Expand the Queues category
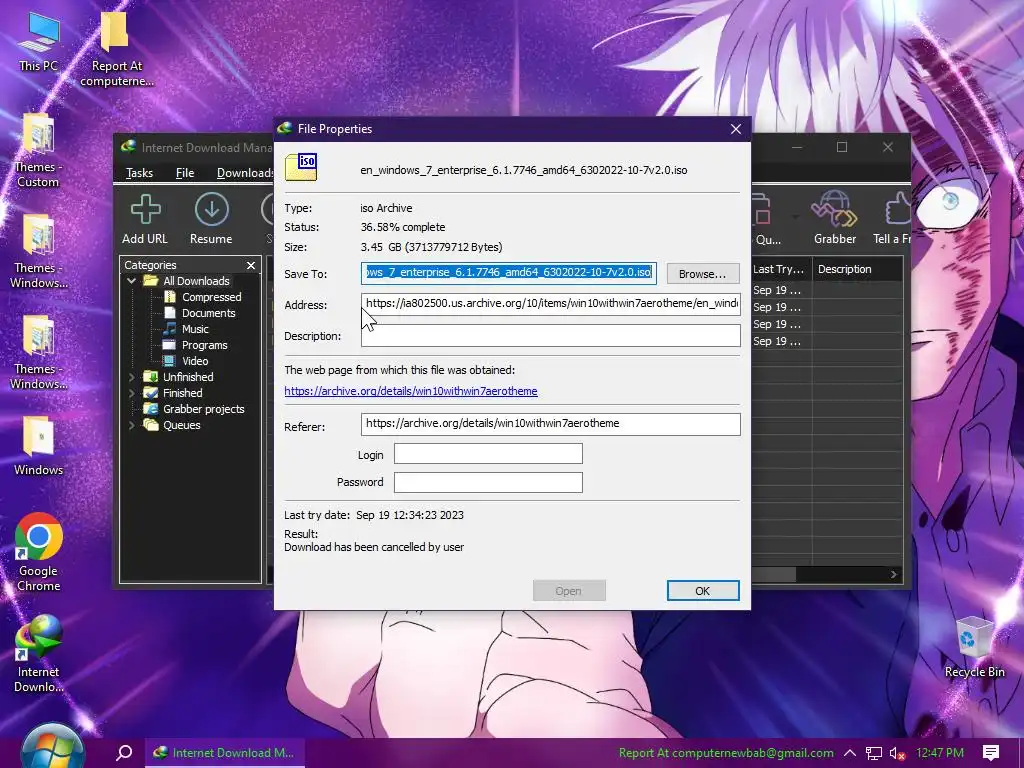The width and height of the screenshot is (1024, 768). pyautogui.click(x=131, y=425)
